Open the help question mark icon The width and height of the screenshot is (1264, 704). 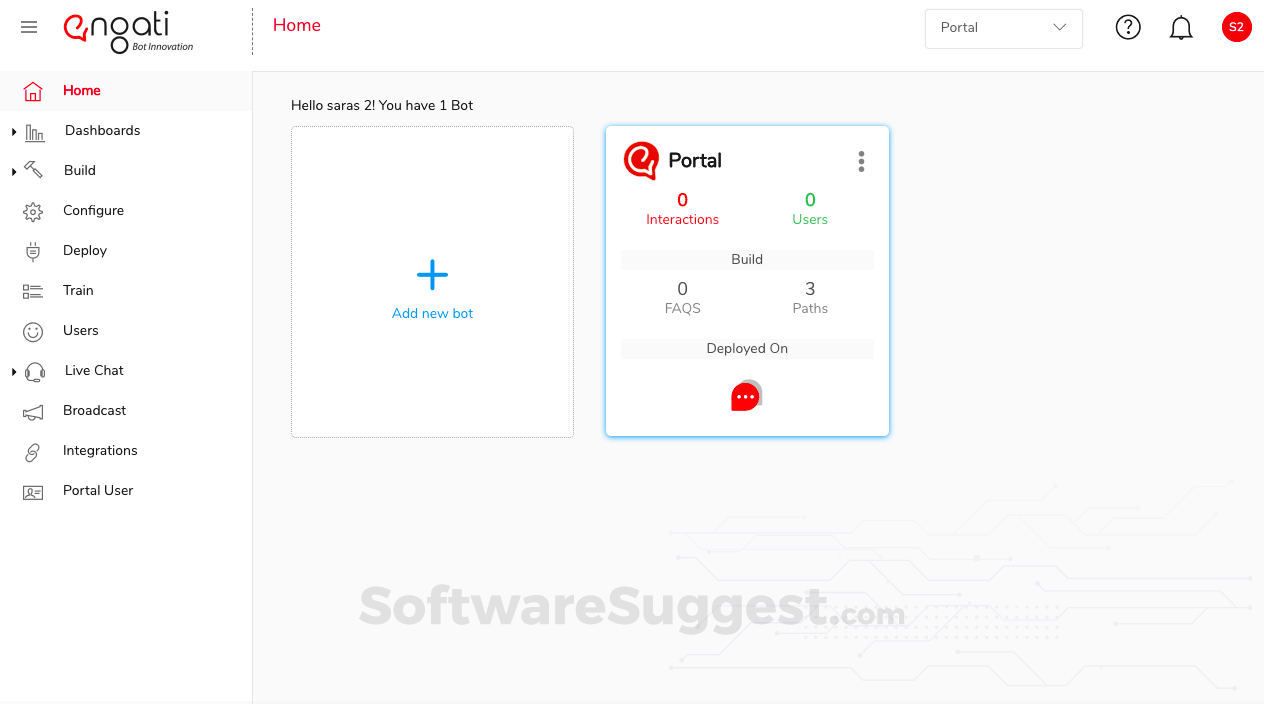point(1128,27)
